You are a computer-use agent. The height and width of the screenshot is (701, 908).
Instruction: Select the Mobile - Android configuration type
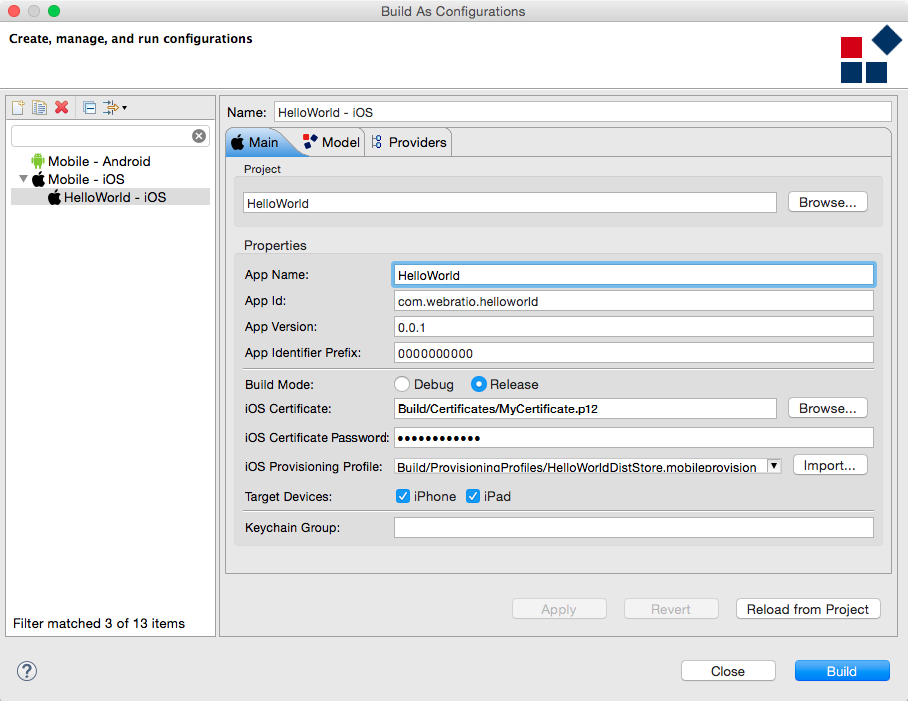click(99, 162)
